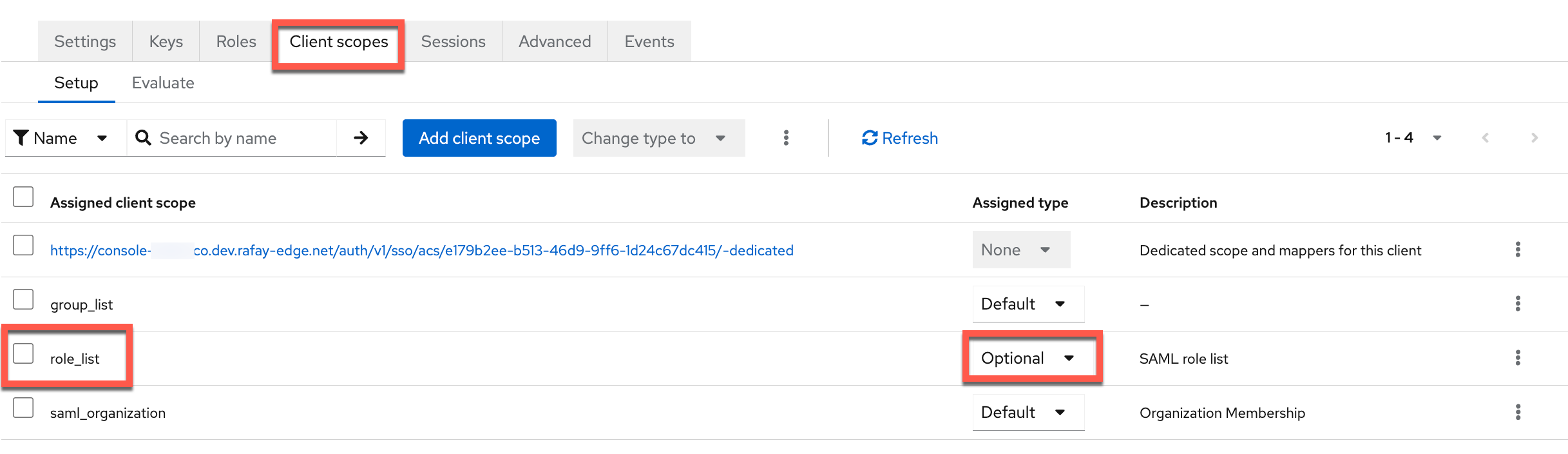Open kebab menu for saml_organization row
This screenshot has height=454, width=1568.
pyautogui.click(x=1518, y=412)
